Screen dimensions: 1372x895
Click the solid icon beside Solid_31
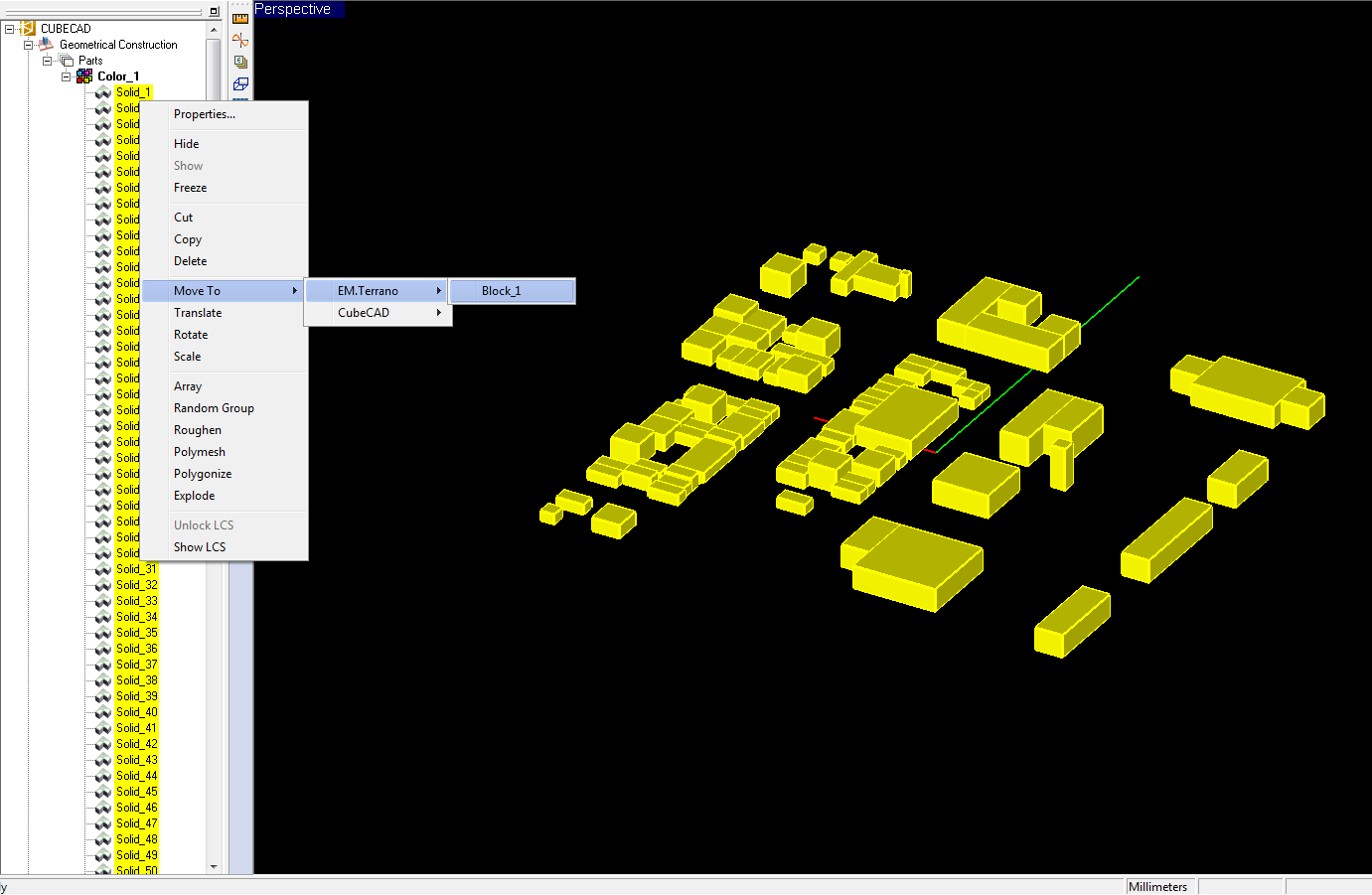pos(103,569)
